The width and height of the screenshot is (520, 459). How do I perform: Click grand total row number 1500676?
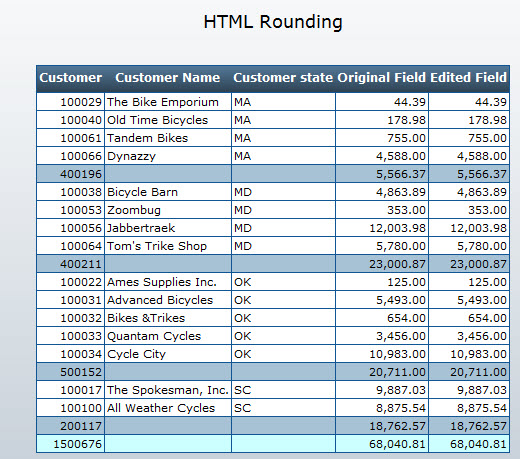71,444
